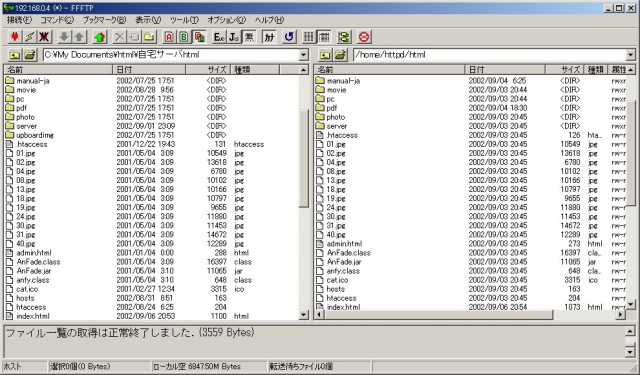640x375 pixels.
Task: Enable EUC kanji code conversion button
Action: point(219,37)
